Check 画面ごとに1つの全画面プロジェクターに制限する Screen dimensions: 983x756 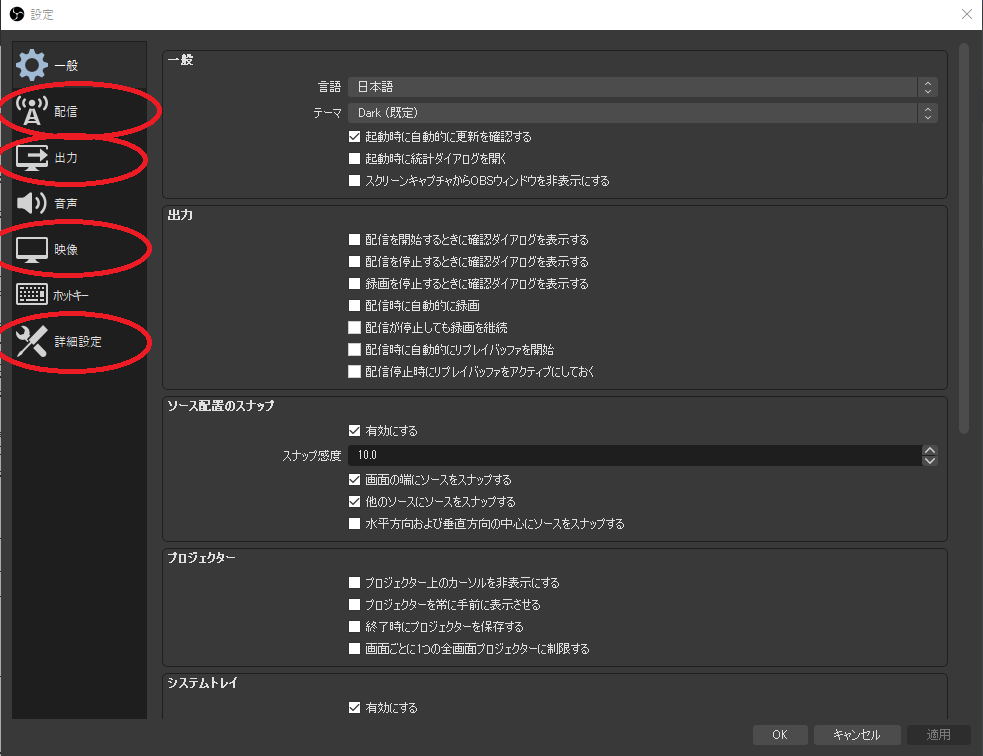click(354, 648)
